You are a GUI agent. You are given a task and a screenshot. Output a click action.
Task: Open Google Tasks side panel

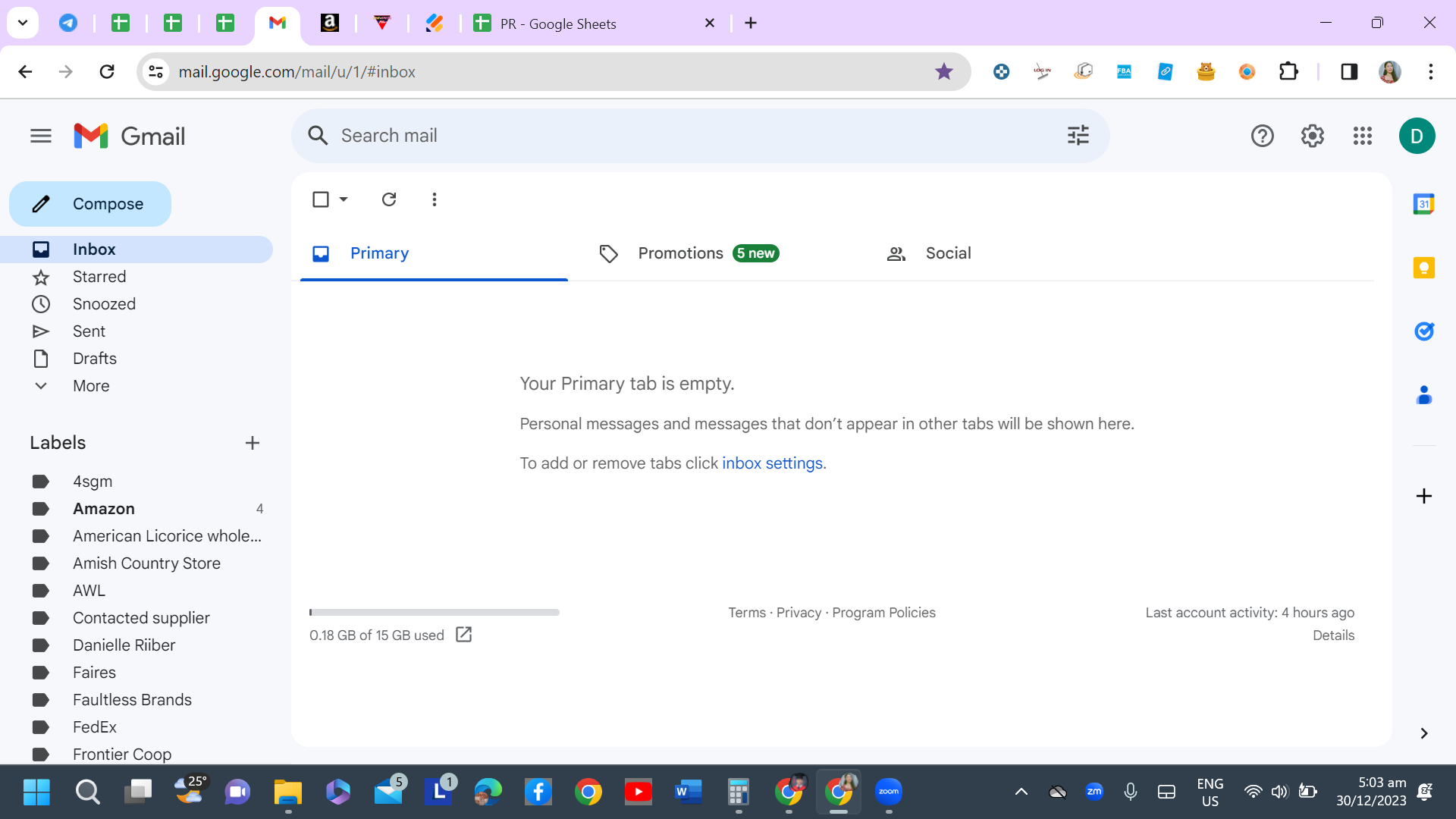1423,331
